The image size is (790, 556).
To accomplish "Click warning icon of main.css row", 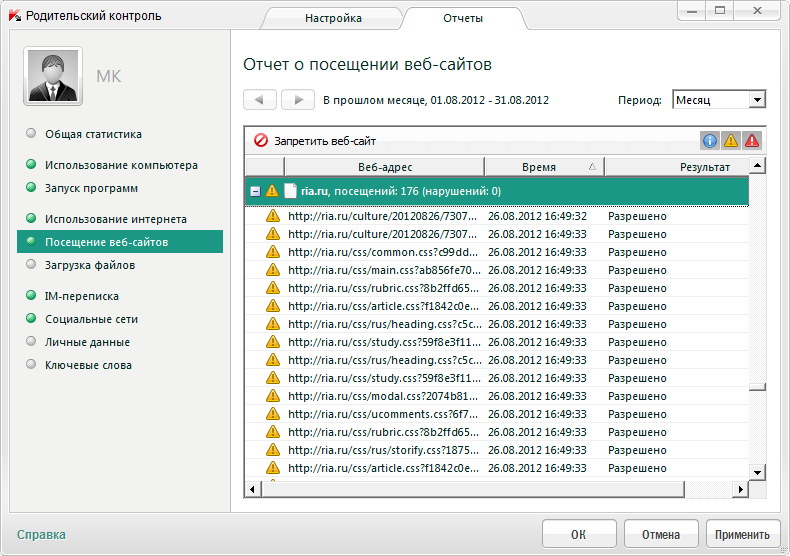I will 273,270.
